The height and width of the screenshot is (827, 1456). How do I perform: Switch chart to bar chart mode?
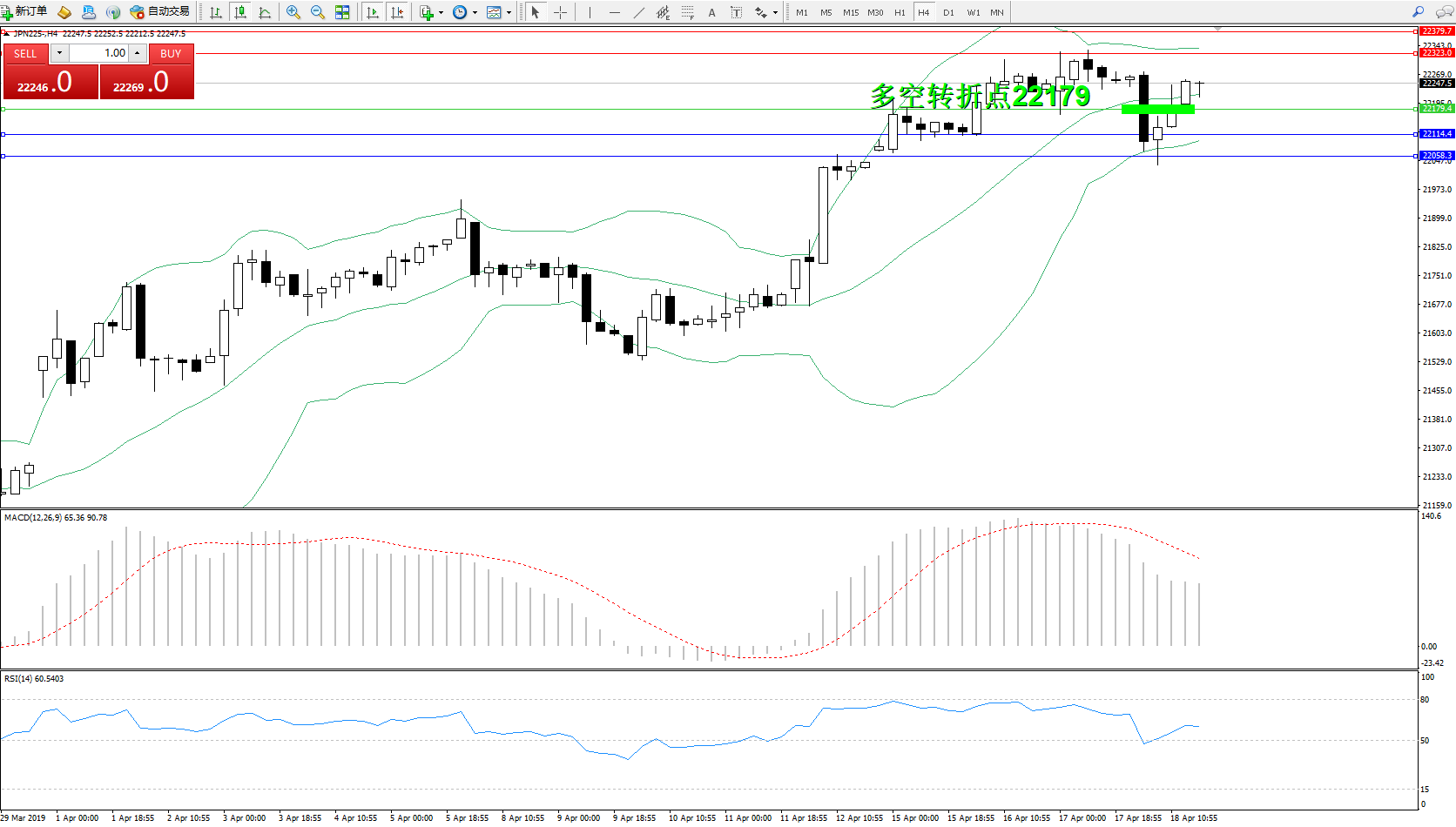216,12
